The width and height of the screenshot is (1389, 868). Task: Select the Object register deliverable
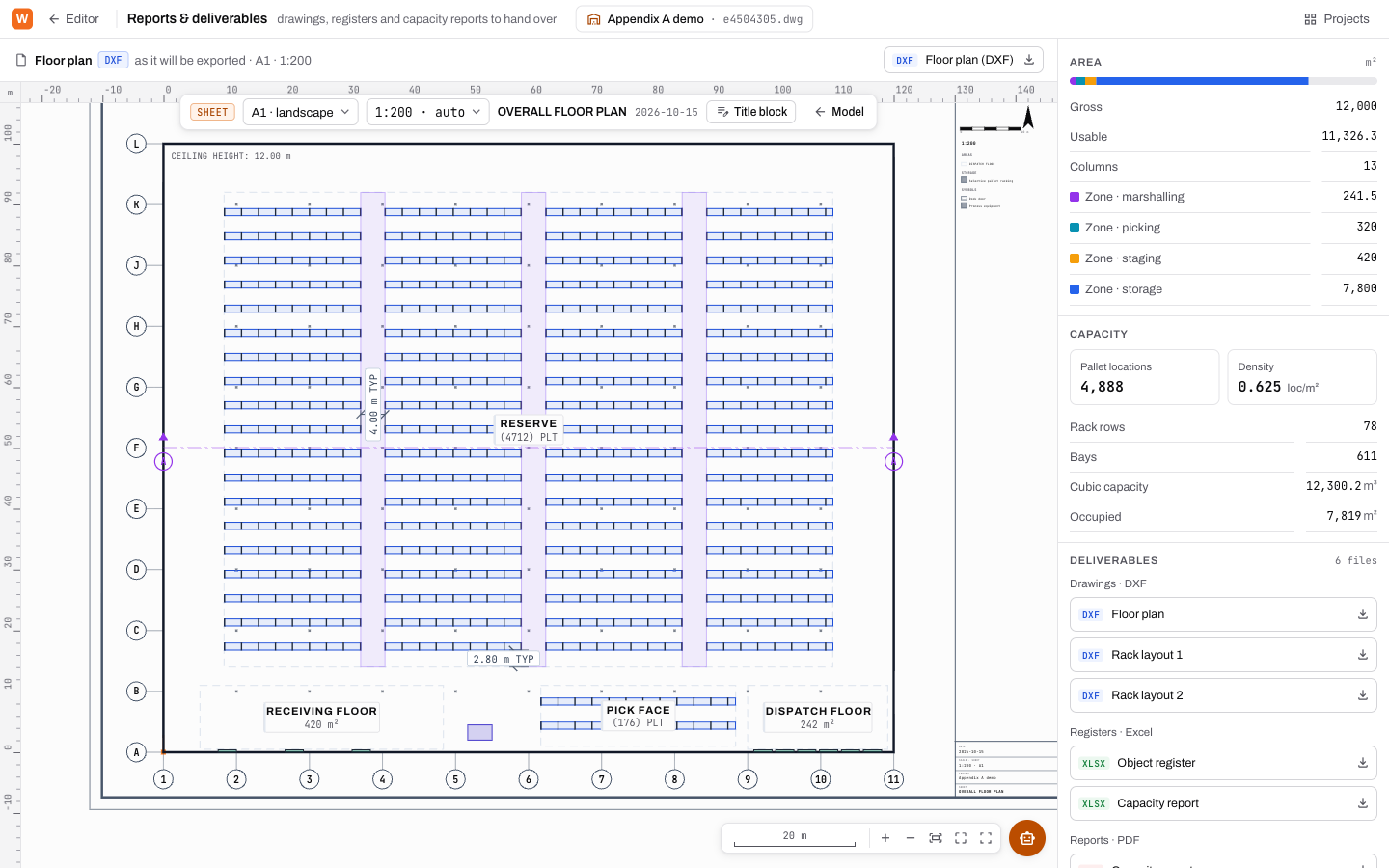[x=1223, y=763]
